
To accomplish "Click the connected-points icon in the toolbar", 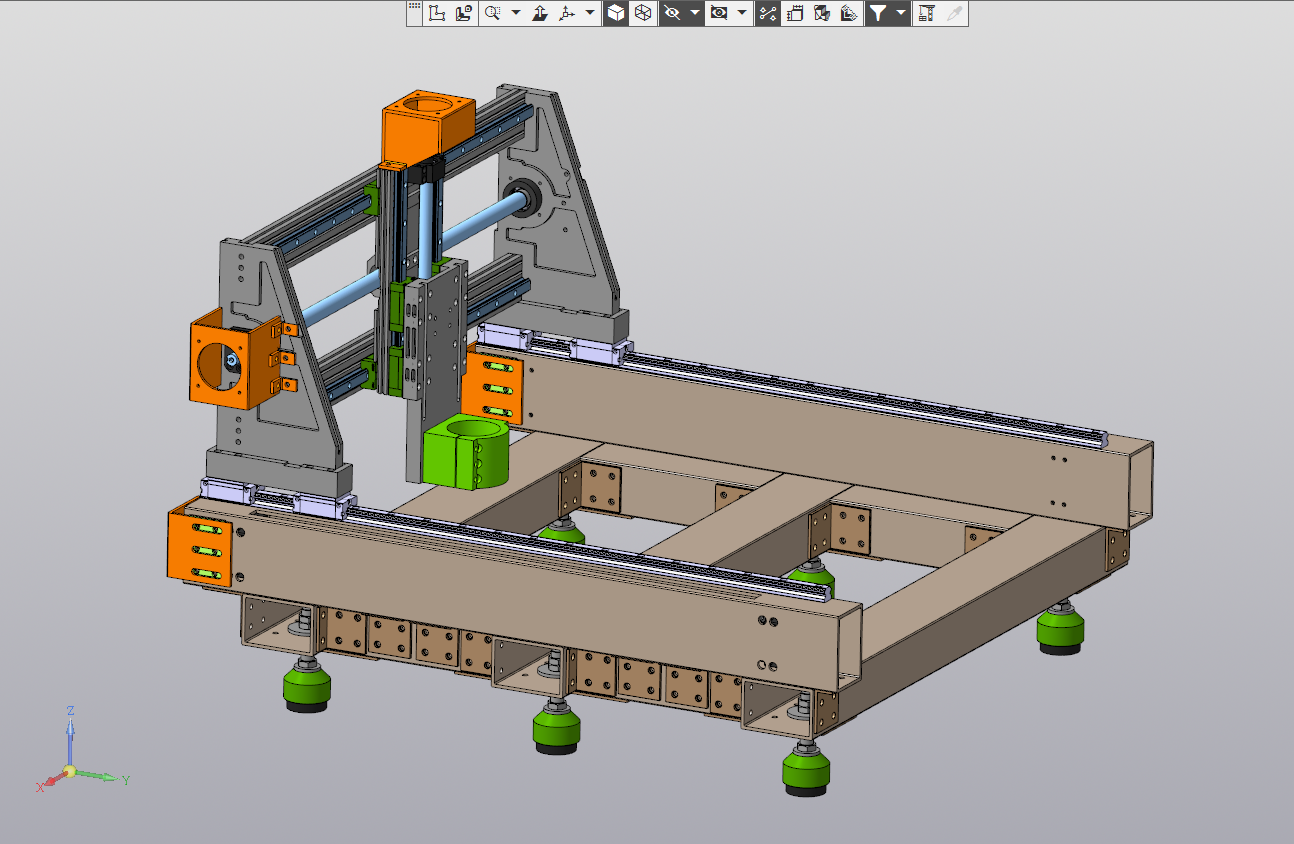I will [x=768, y=14].
